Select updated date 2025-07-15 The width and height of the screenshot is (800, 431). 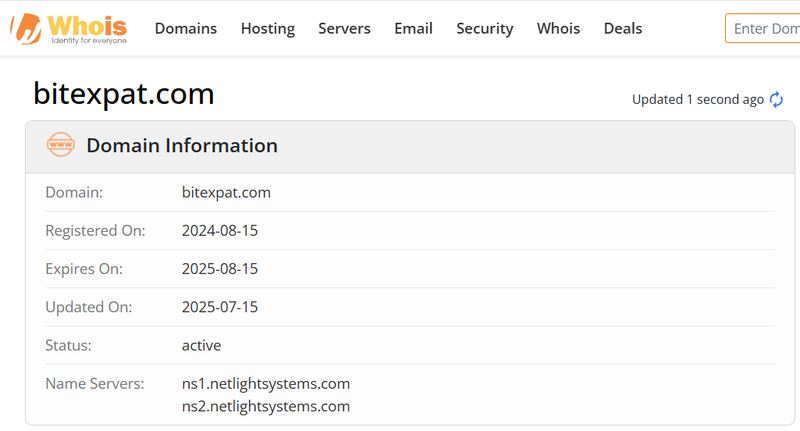click(220, 307)
